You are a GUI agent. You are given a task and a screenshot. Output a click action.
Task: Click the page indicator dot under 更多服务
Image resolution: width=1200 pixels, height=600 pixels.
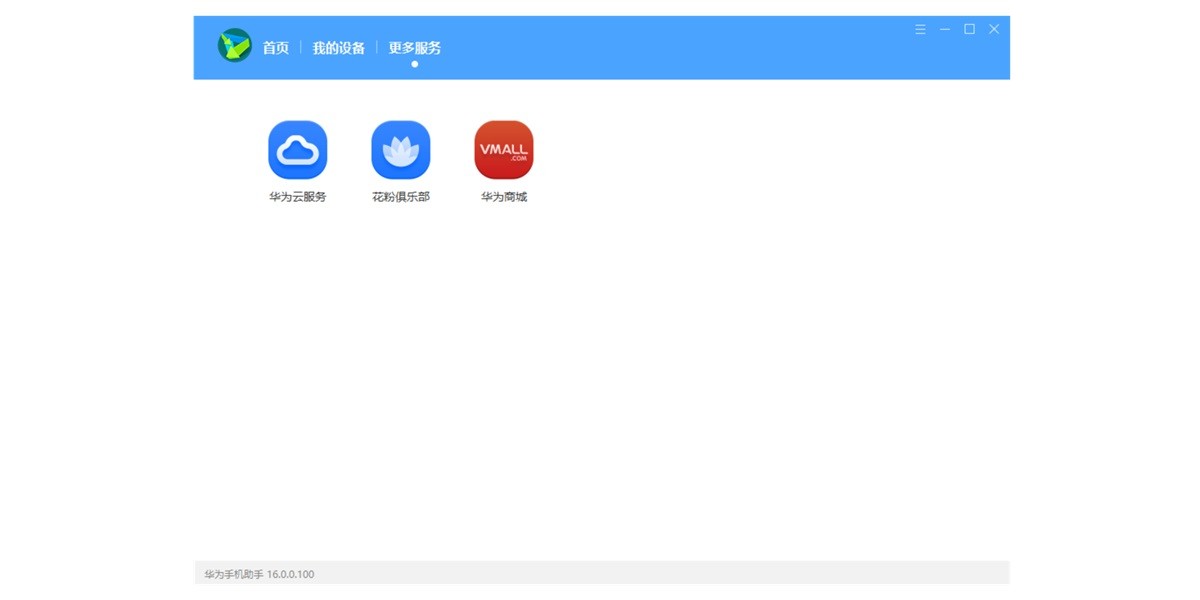tap(414, 63)
